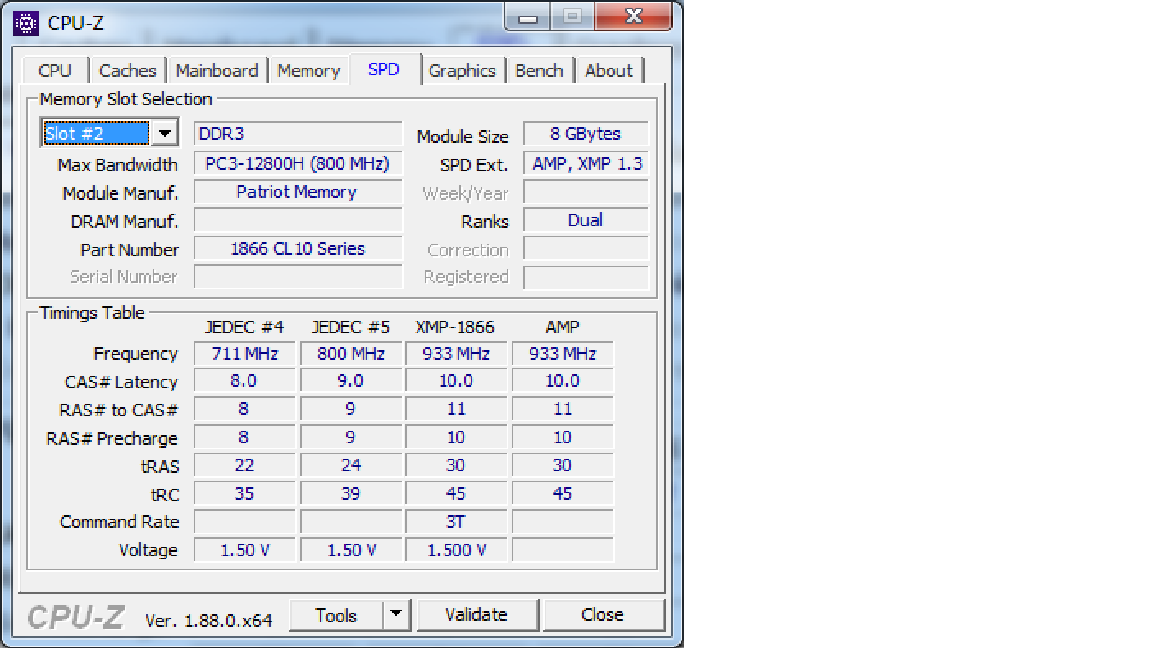Image resolution: width=1152 pixels, height=648 pixels.
Task: Click the '711 MHz' frequency cell
Action: [245, 353]
